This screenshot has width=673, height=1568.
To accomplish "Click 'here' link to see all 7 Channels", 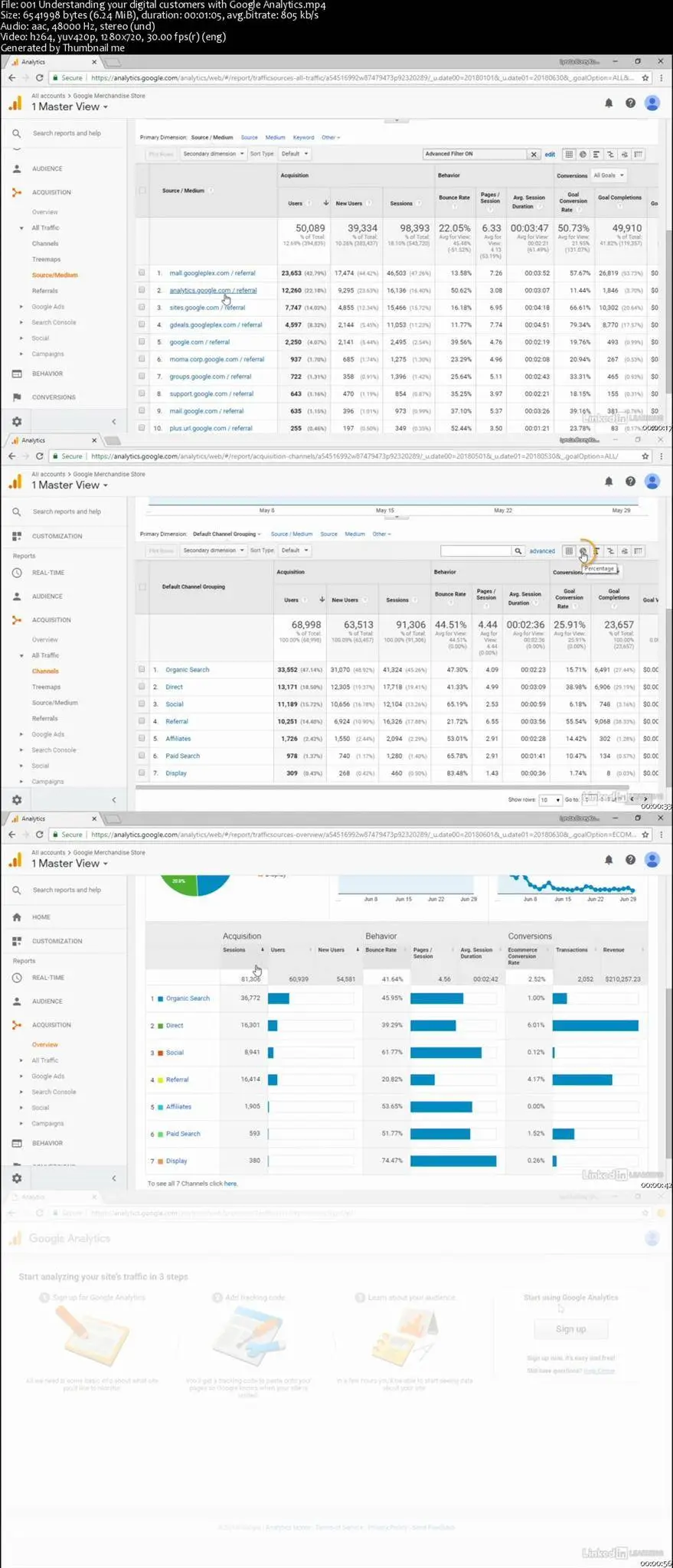I will pos(230,1184).
